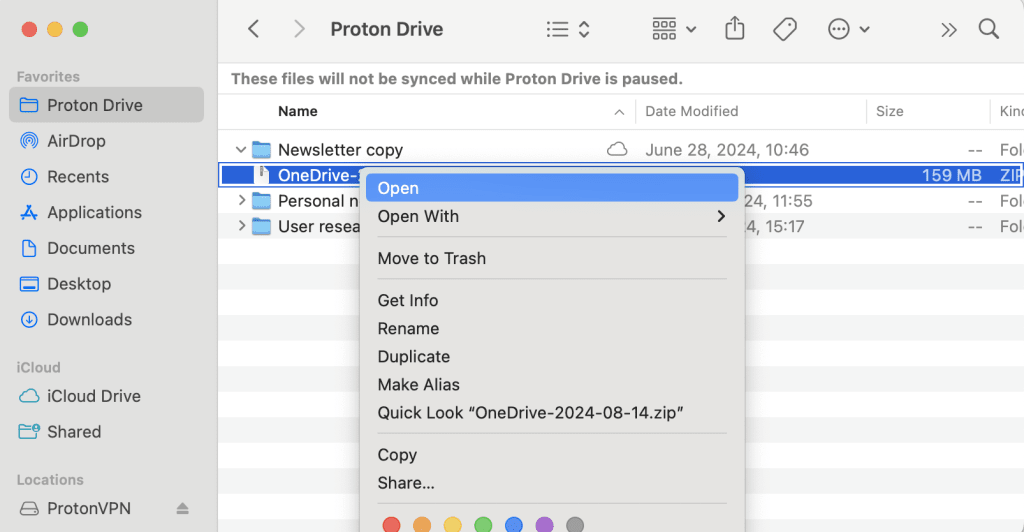
Task: Choose Open from the context menu
Action: [552, 188]
